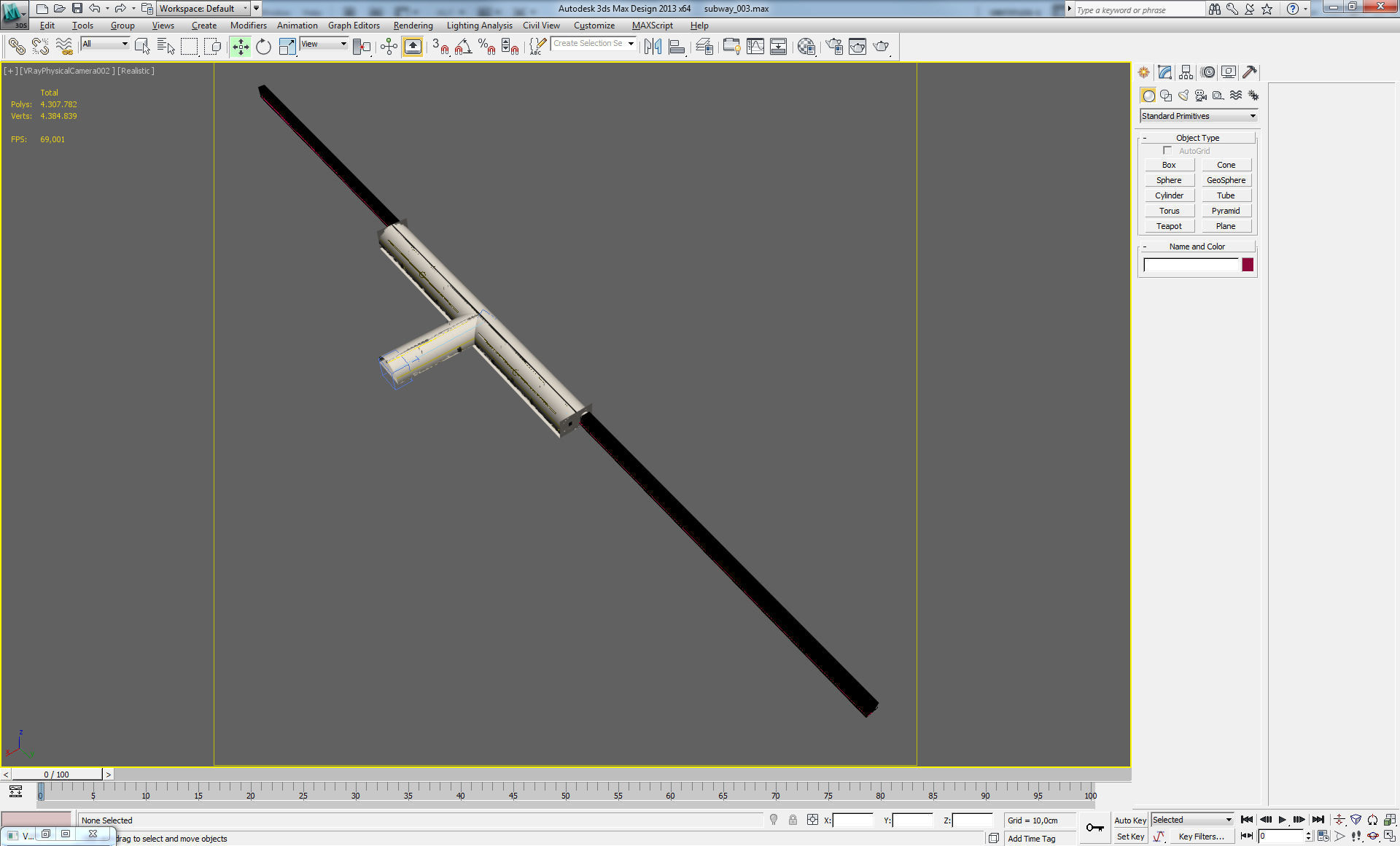Enable the AutoGrid checkbox

[1167, 150]
